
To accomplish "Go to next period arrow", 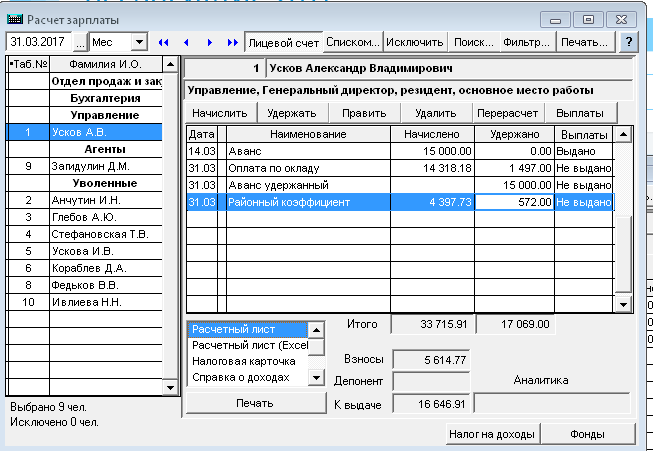I will [210, 43].
